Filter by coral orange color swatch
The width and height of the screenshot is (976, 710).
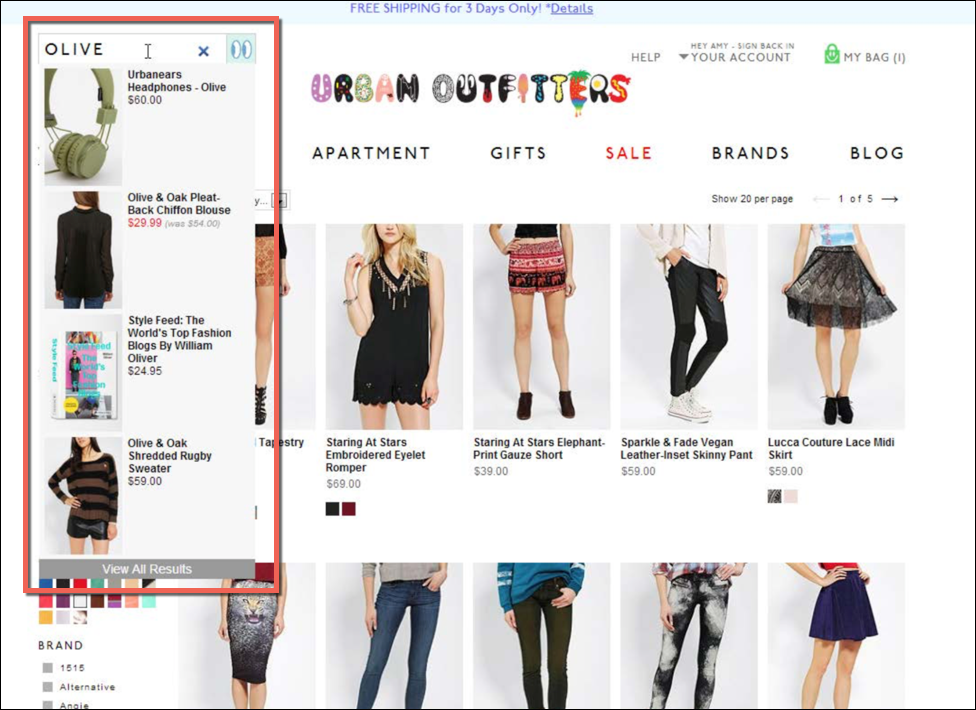click(x=131, y=601)
